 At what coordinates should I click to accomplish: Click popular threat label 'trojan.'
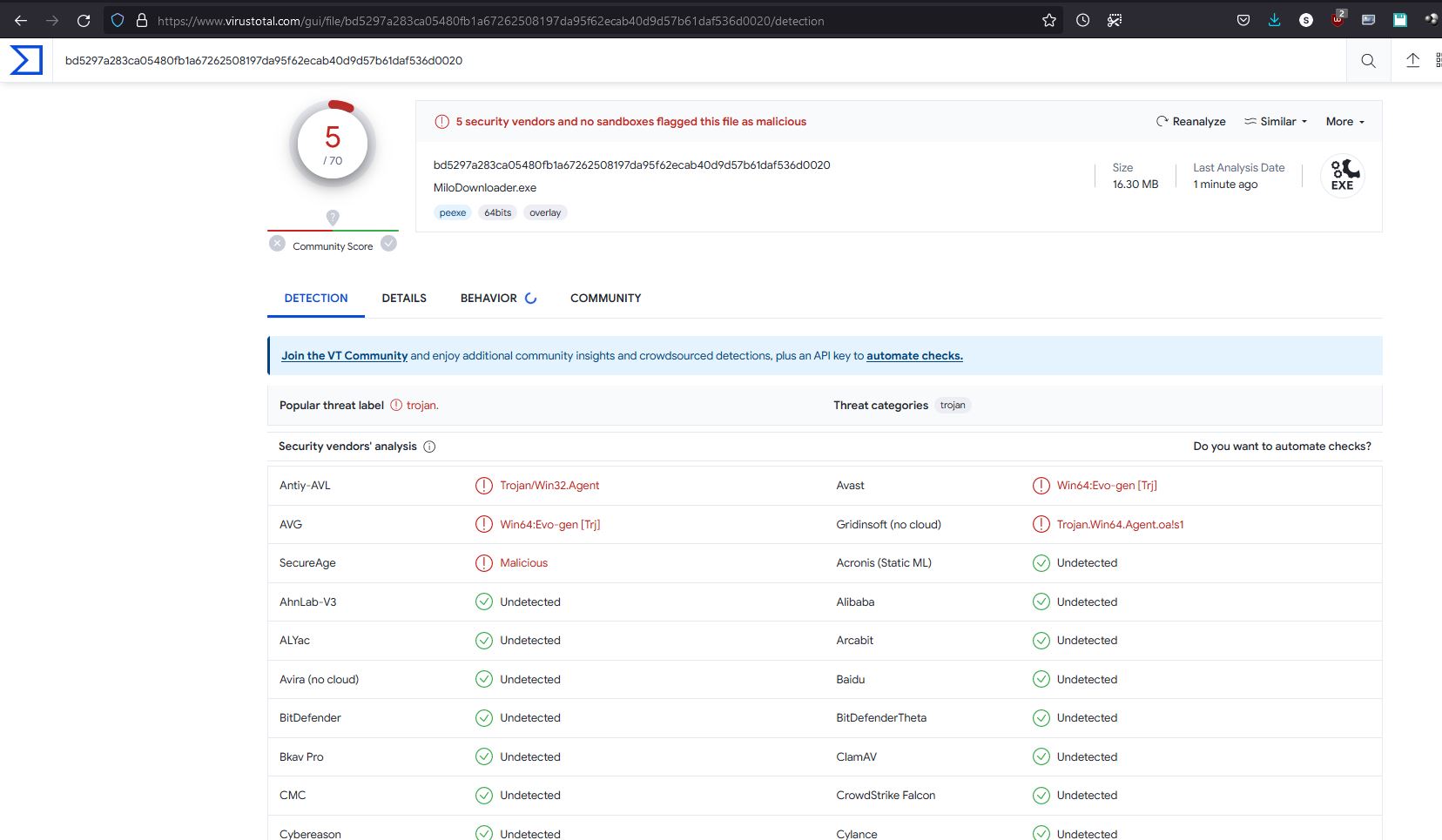(x=422, y=406)
